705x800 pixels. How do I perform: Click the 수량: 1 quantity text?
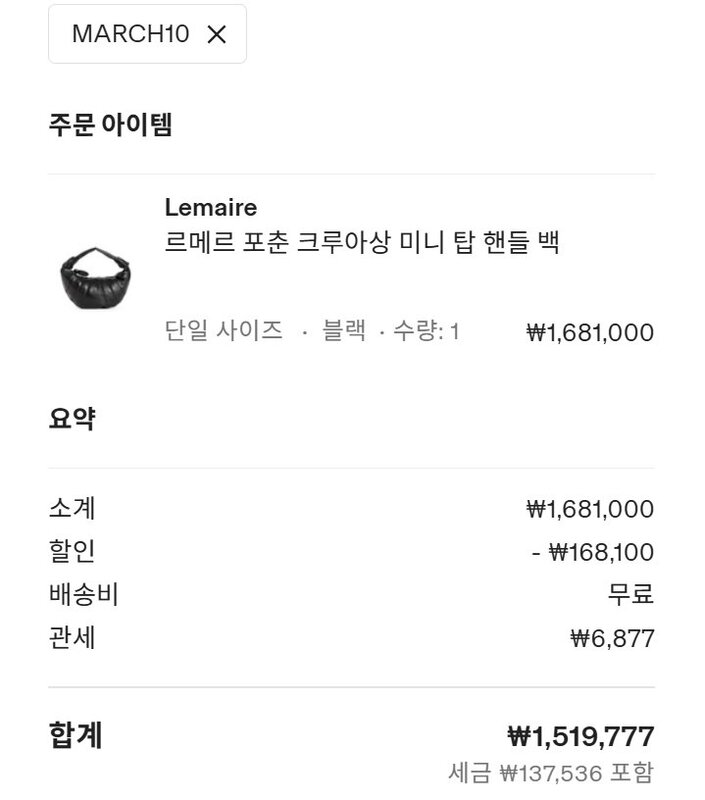pyautogui.click(x=426, y=331)
